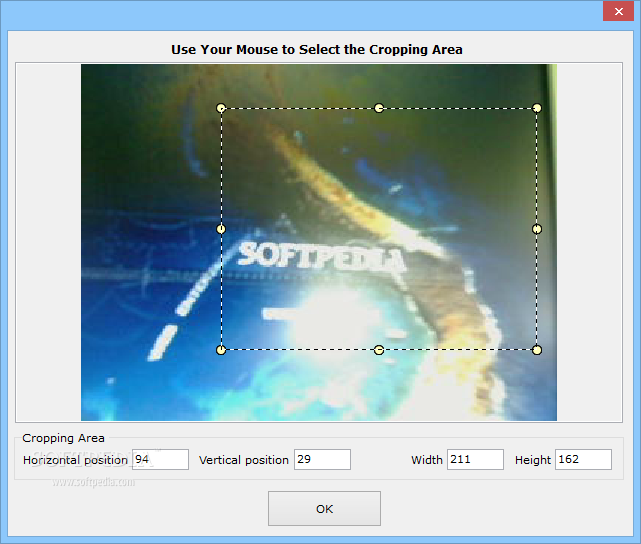Click the Vertical position input field

click(x=322, y=459)
